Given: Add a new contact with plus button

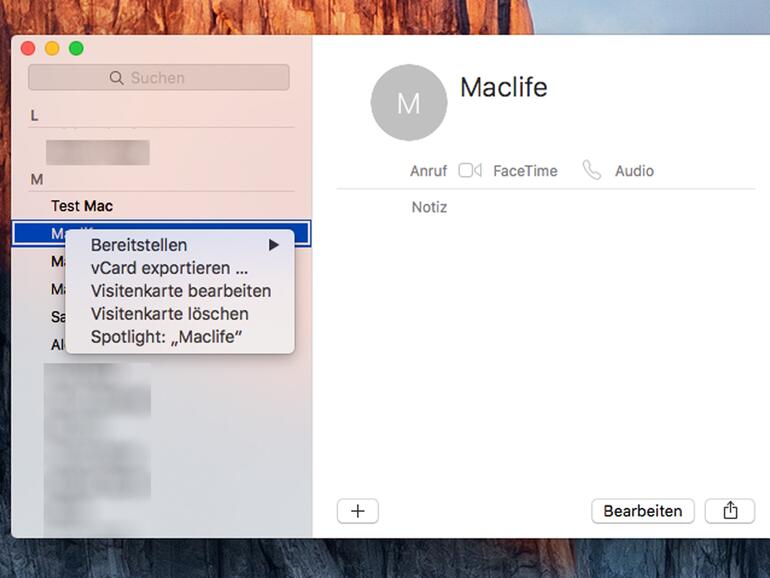Looking at the screenshot, I should tap(358, 511).
